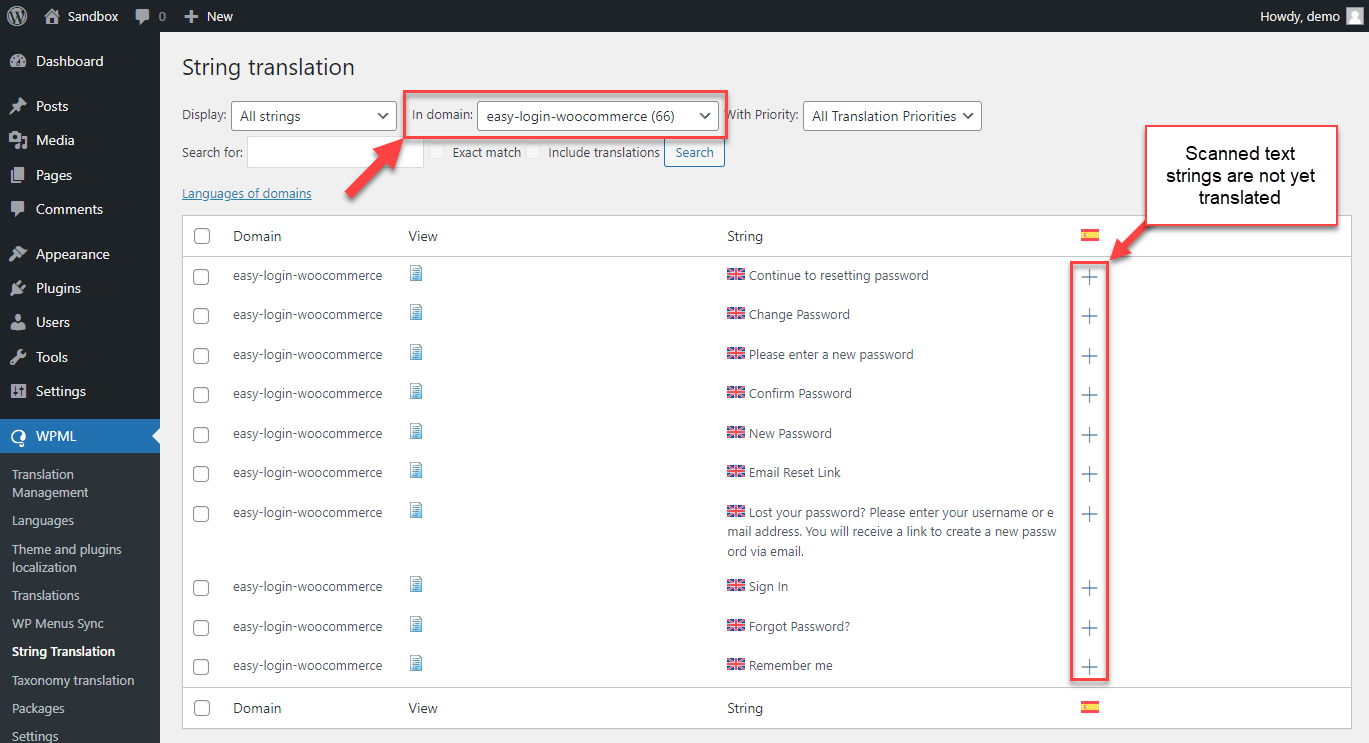The width and height of the screenshot is (1369, 743).
Task: Open the Languages of domains link
Action: (247, 193)
